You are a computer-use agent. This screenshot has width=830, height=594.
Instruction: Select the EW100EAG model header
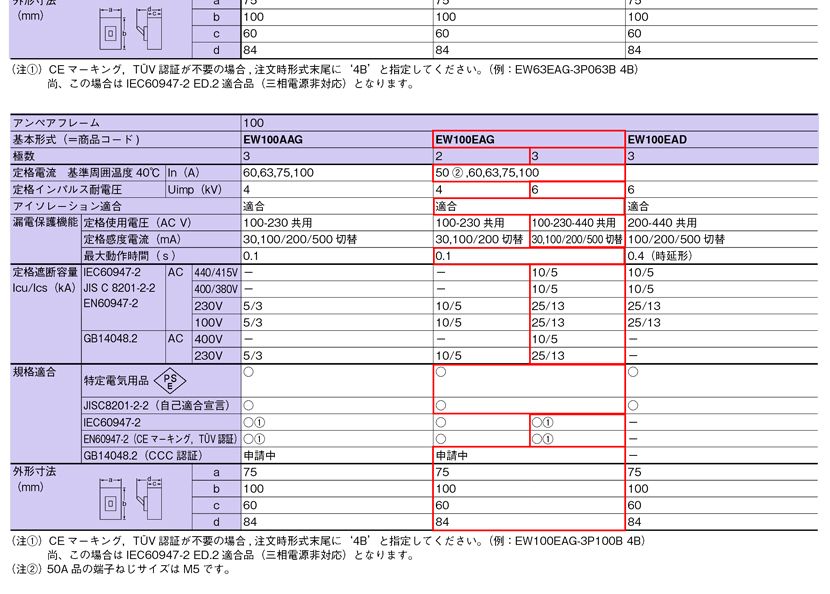(465, 140)
